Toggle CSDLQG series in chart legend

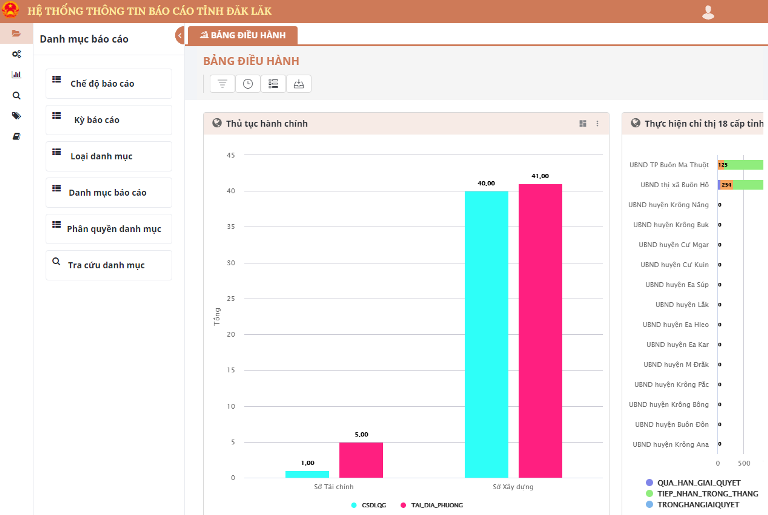pos(367,505)
